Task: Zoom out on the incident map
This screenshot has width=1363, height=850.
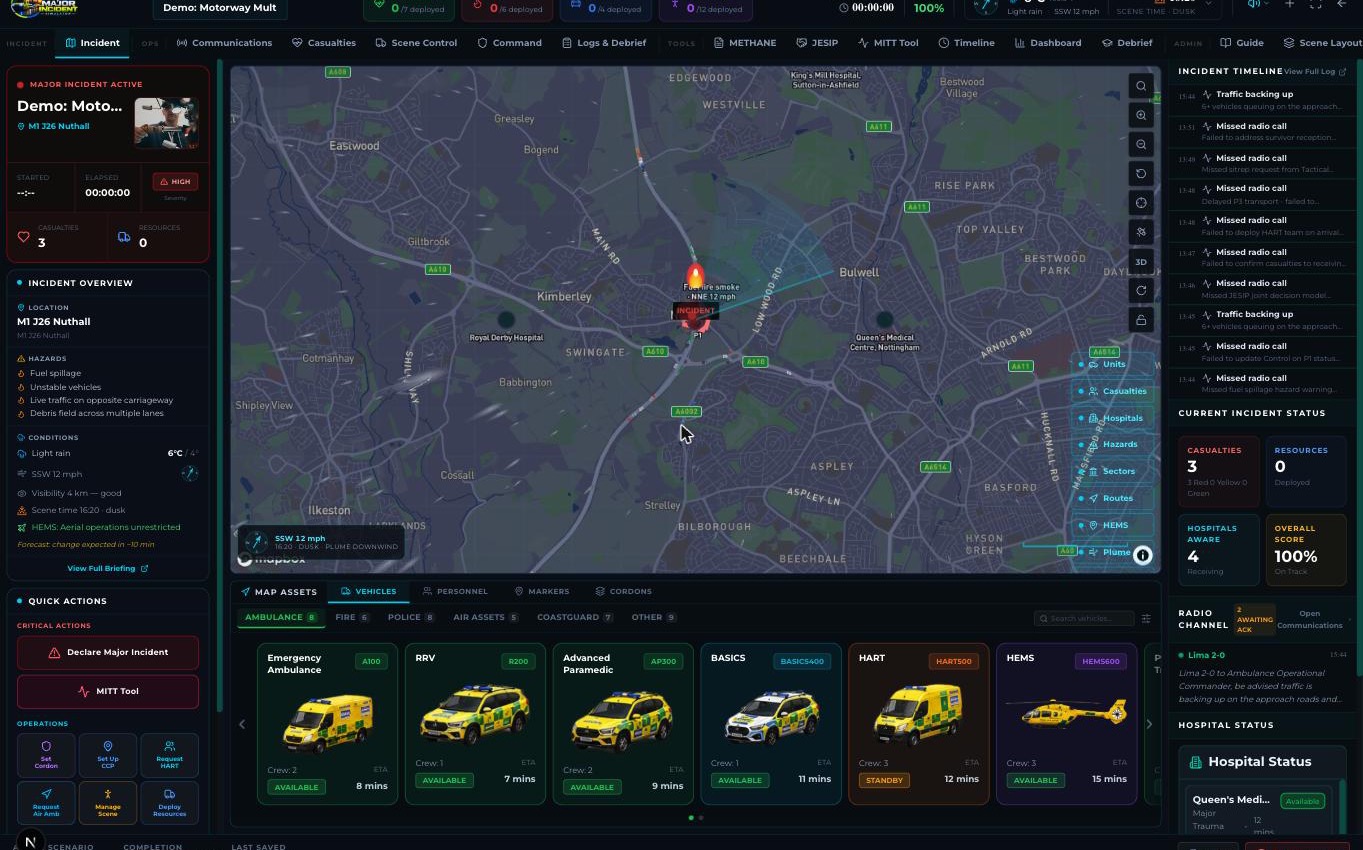Action: [1141, 145]
